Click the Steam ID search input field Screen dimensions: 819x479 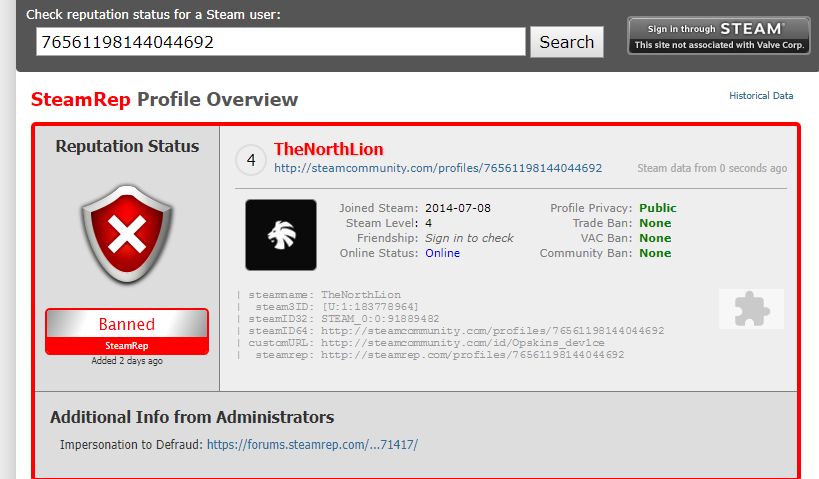coord(280,42)
